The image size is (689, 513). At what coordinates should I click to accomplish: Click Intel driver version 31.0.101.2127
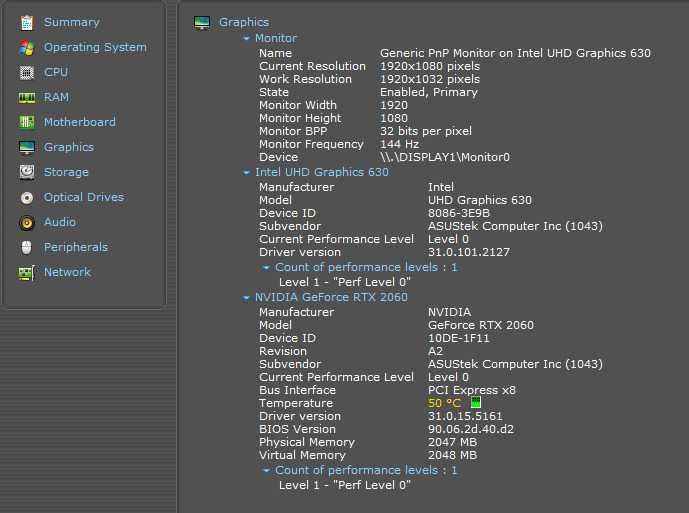[x=469, y=252]
